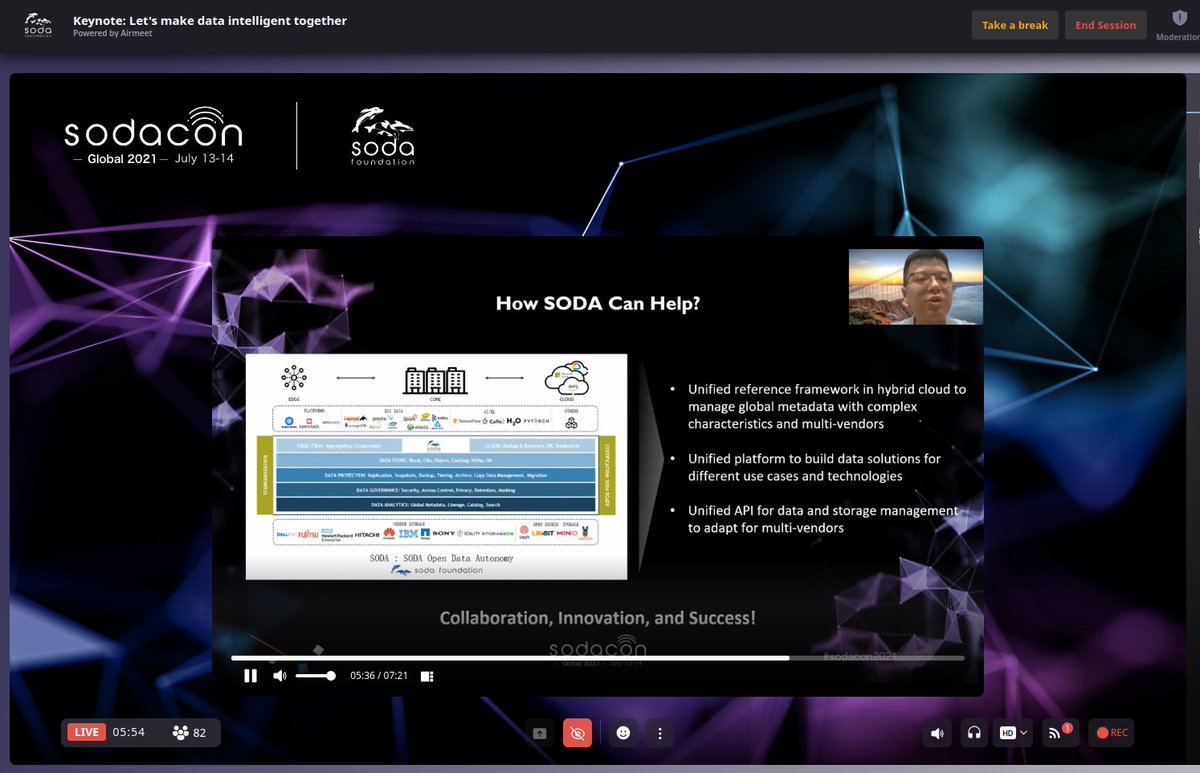The height and width of the screenshot is (773, 1200).
Task: Open the more options three-dot menu
Action: coord(659,733)
